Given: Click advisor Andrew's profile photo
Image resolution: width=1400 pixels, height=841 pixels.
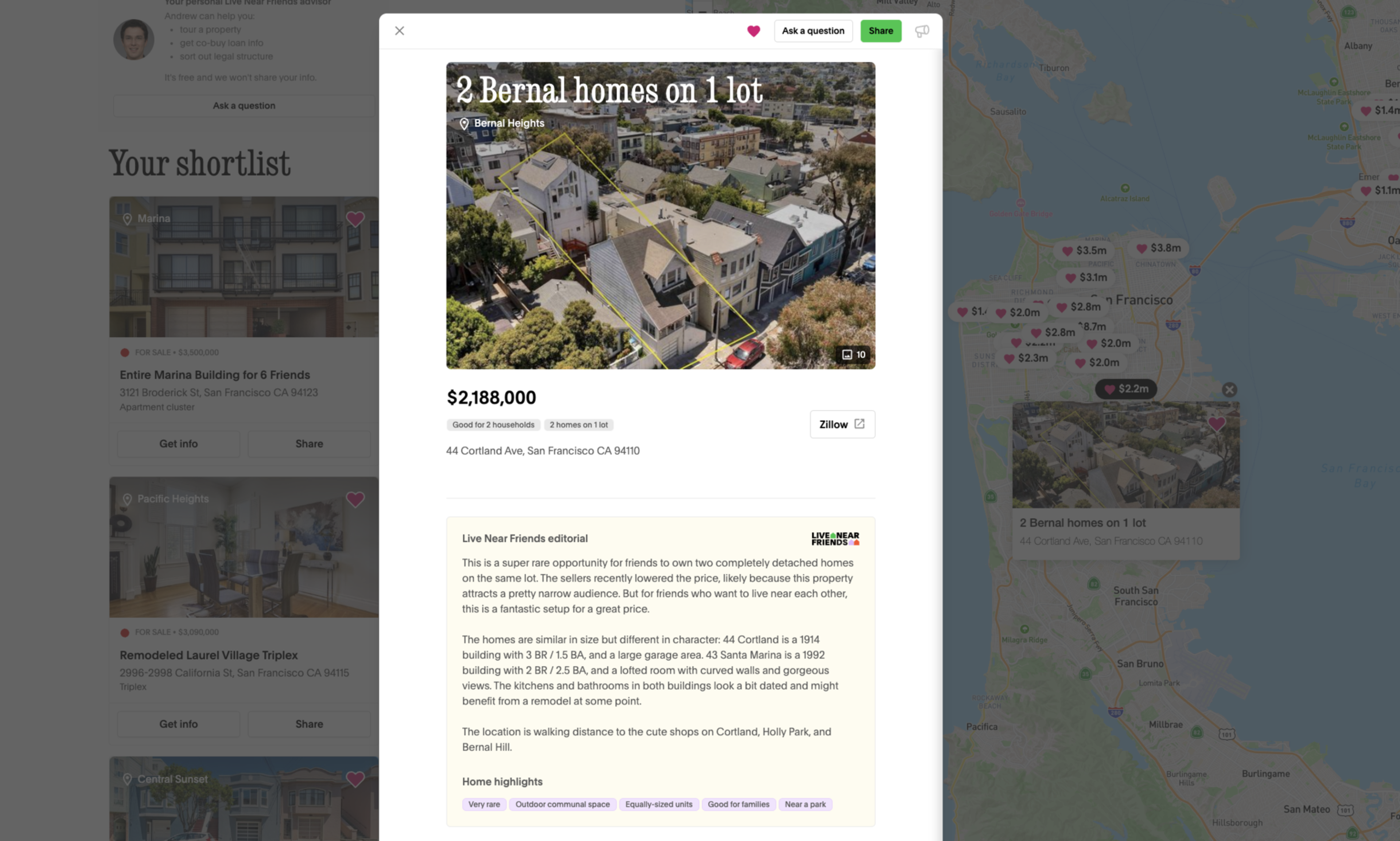Looking at the screenshot, I should tap(134, 40).
